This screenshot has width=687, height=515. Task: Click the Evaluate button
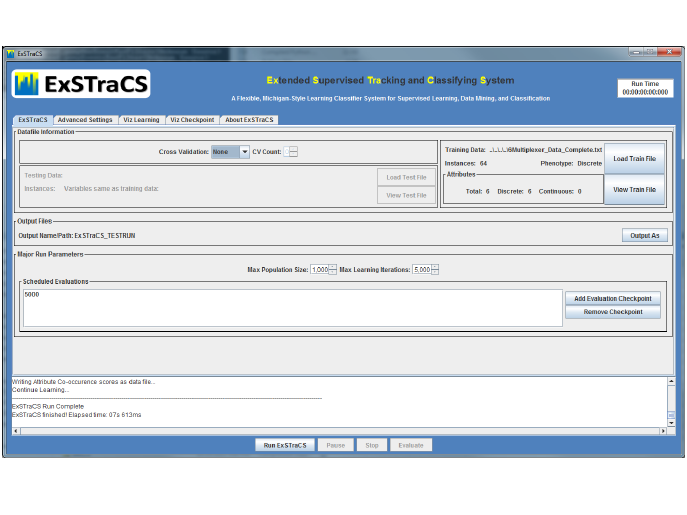(411, 445)
